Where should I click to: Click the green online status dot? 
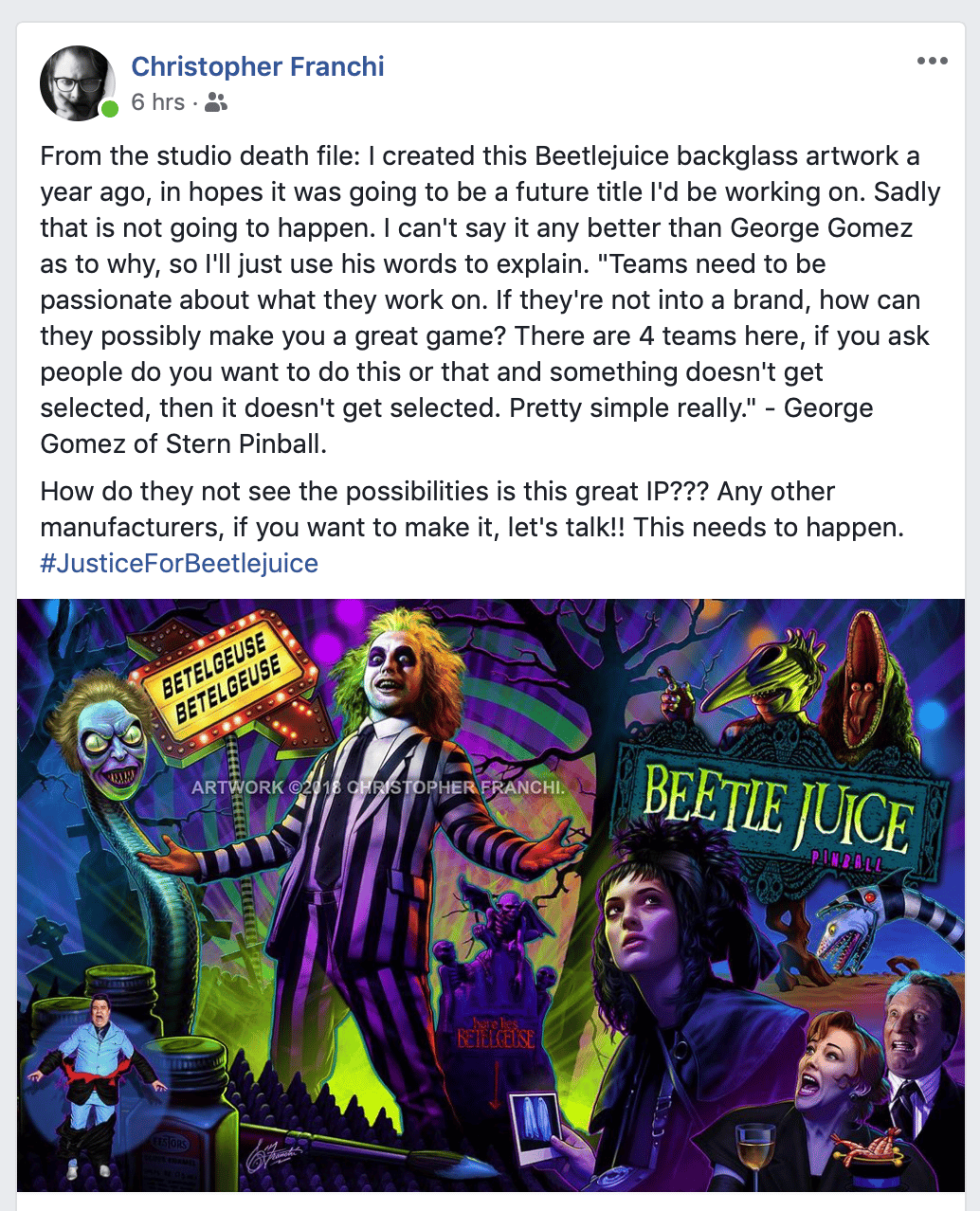(x=110, y=109)
